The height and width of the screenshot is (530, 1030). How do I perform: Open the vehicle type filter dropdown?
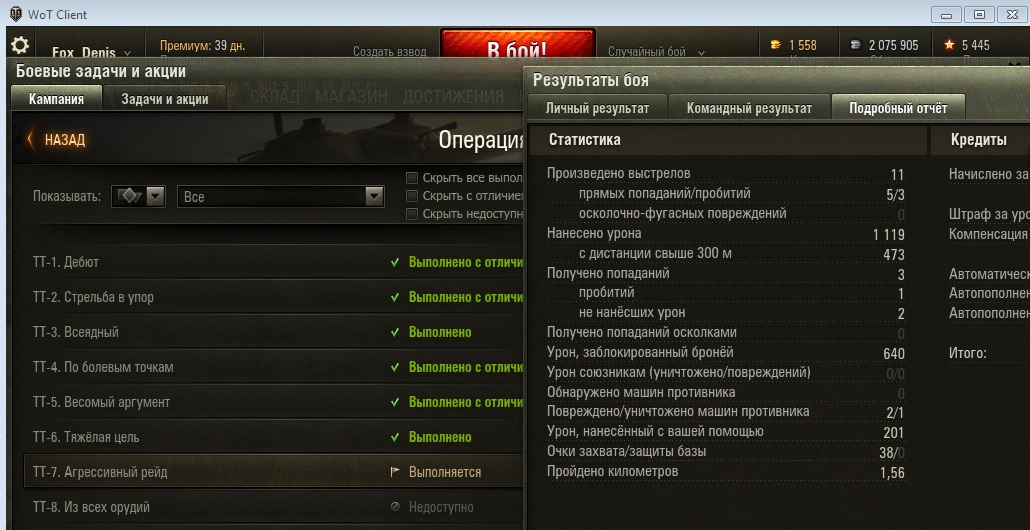138,196
